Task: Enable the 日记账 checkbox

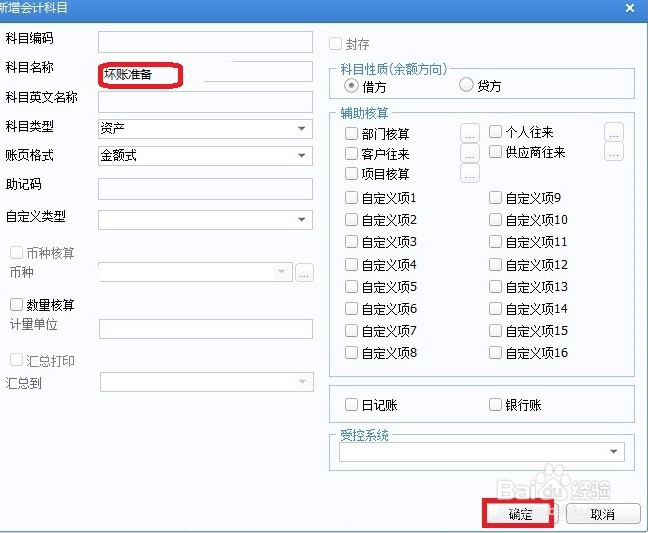Action: click(351, 404)
